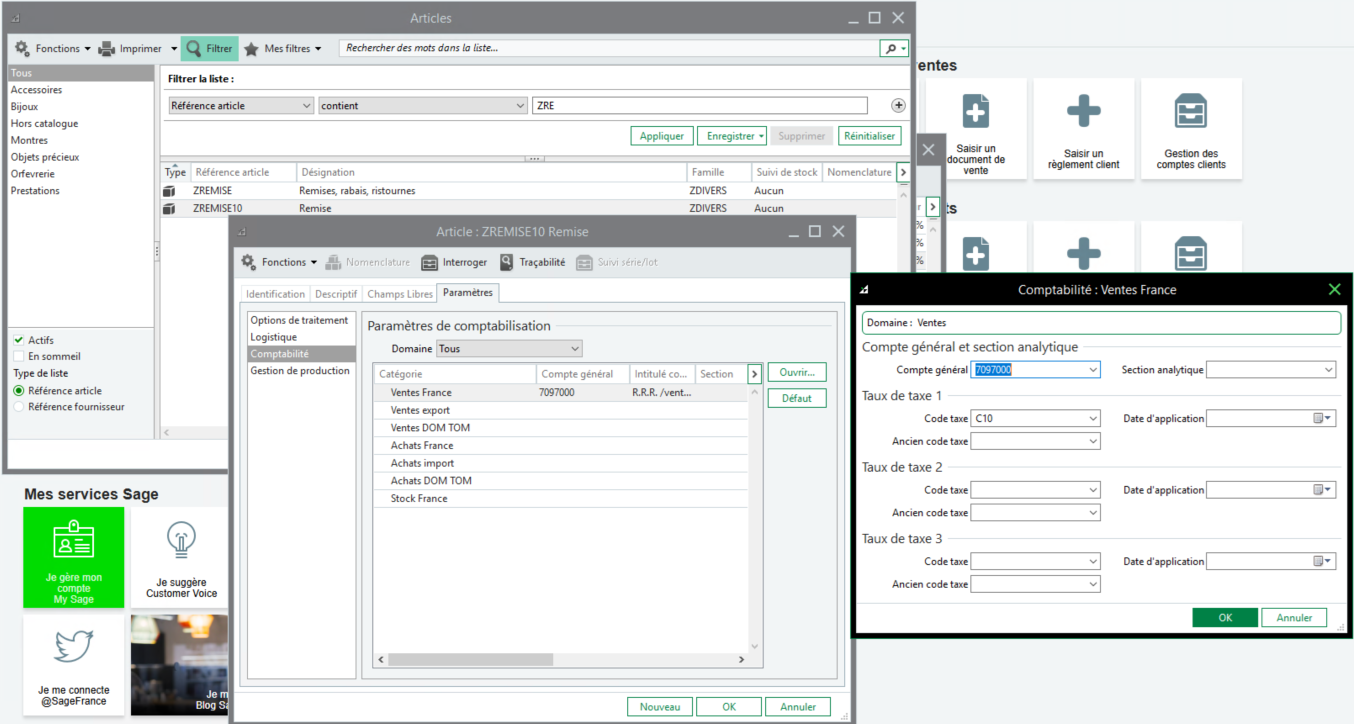Click the Interroger icon in article window
The width and height of the screenshot is (1354, 724).
[430, 262]
